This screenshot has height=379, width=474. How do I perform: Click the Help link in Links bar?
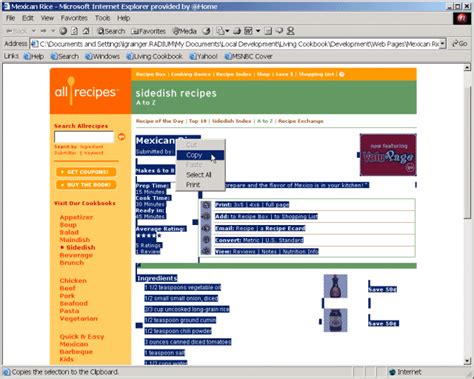click(x=34, y=56)
